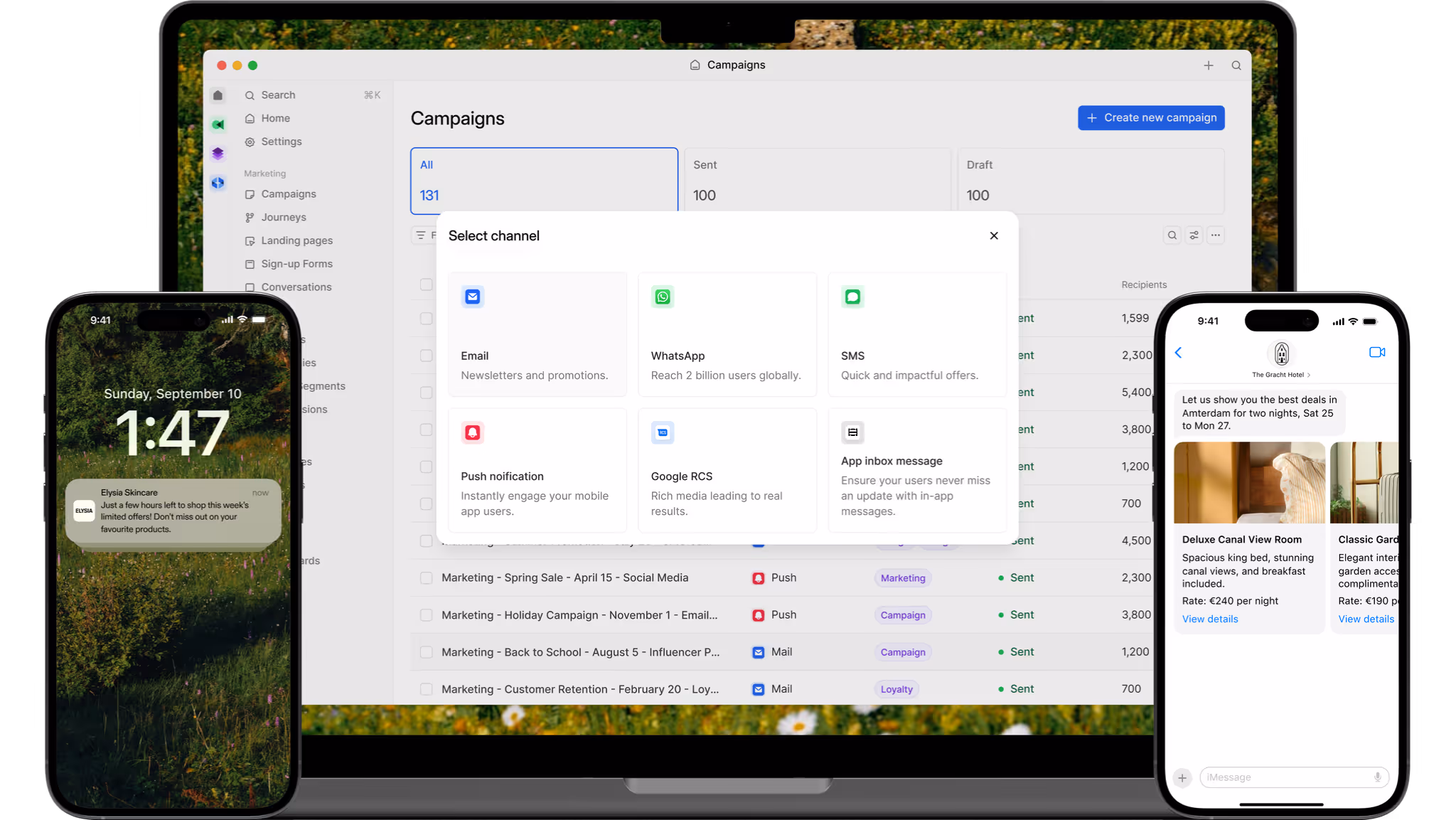Open Settings from the left sidebar

click(x=282, y=142)
